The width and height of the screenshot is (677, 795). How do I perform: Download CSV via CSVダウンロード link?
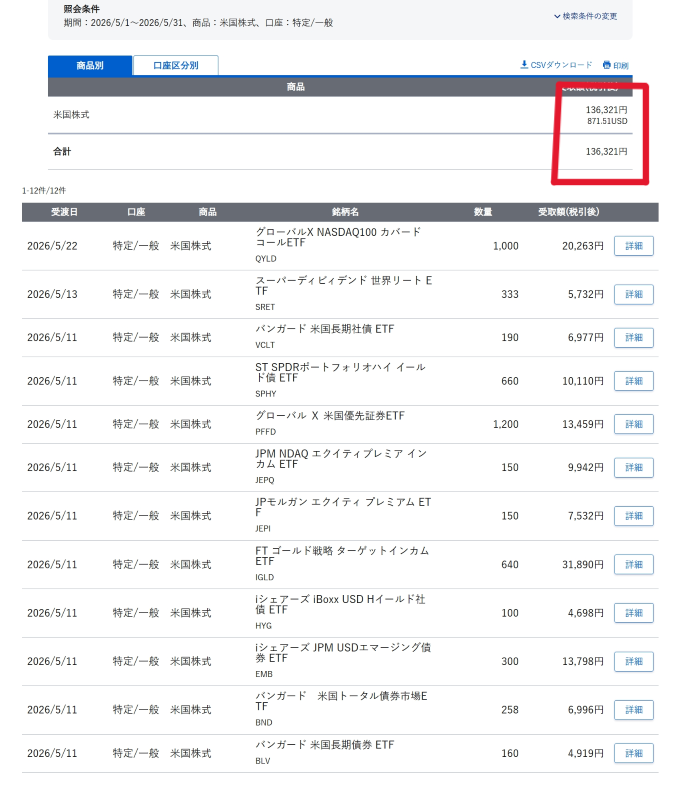556,65
